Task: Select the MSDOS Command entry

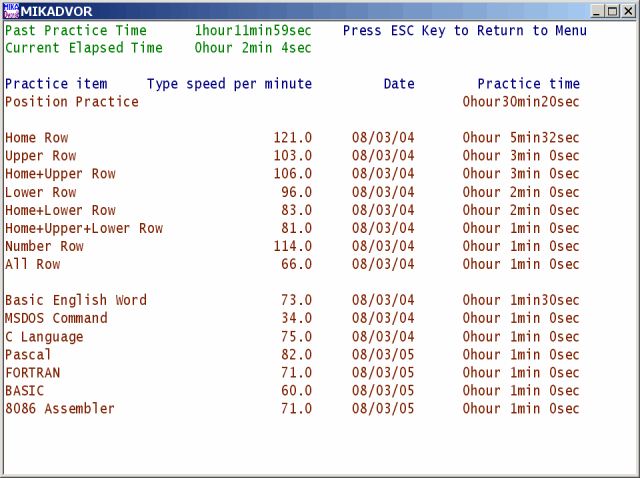Action: click(x=292, y=318)
